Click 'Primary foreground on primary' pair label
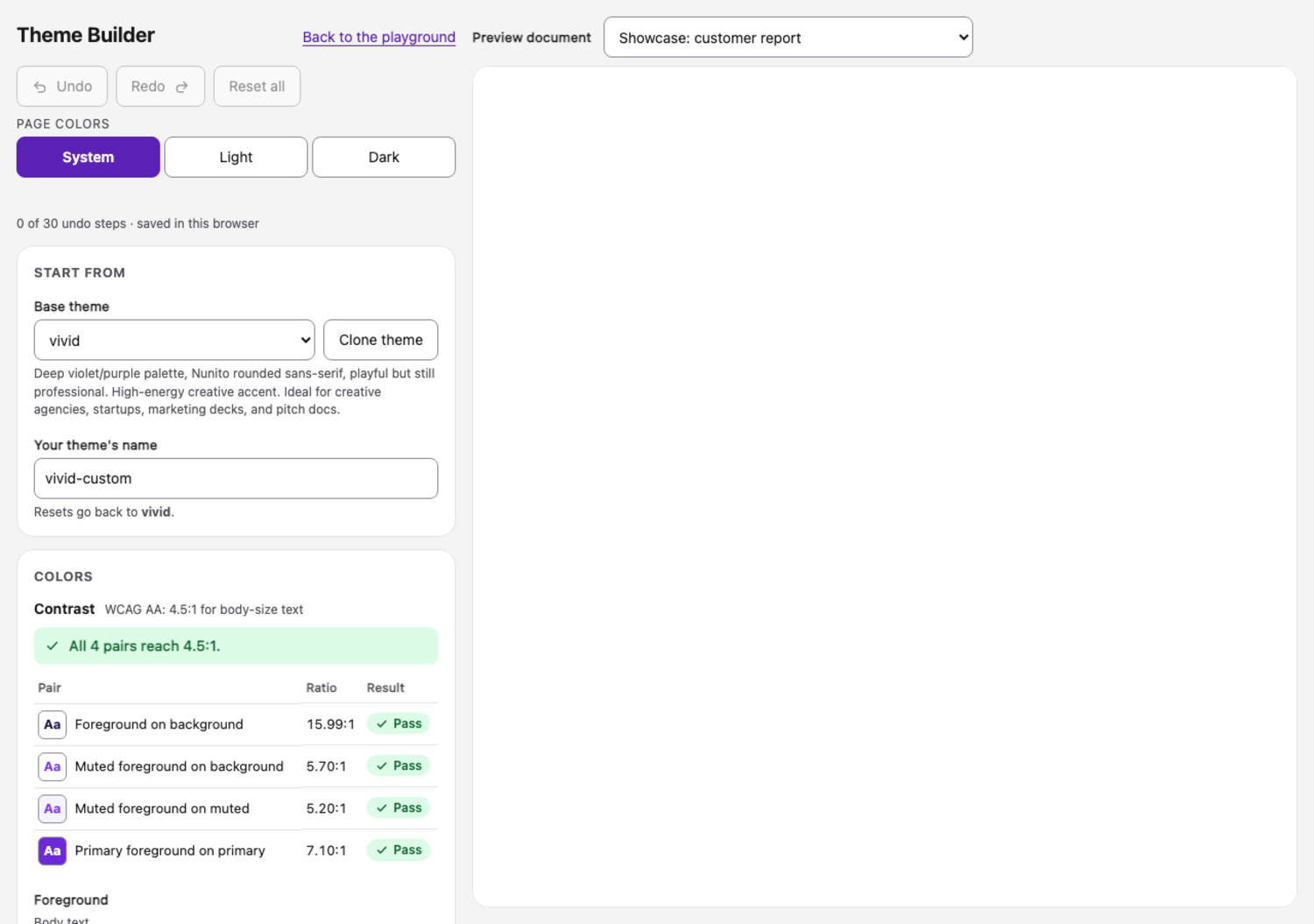1314x924 pixels. click(x=170, y=850)
